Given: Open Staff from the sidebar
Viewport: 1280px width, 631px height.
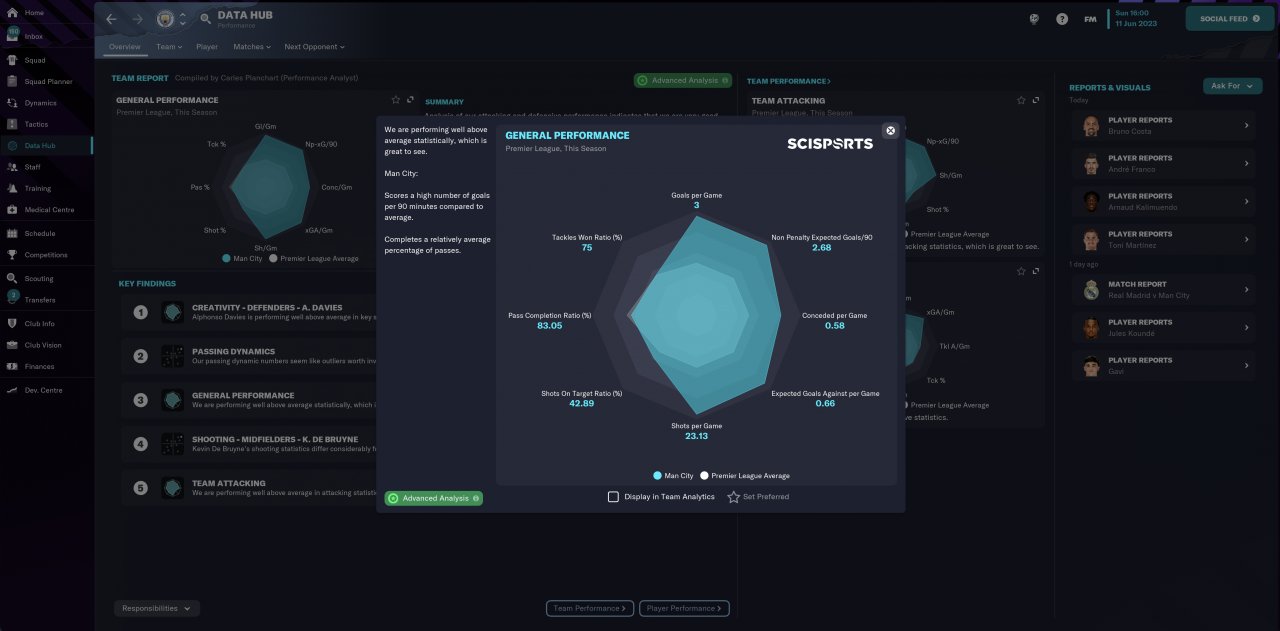Looking at the screenshot, I should tap(46, 167).
